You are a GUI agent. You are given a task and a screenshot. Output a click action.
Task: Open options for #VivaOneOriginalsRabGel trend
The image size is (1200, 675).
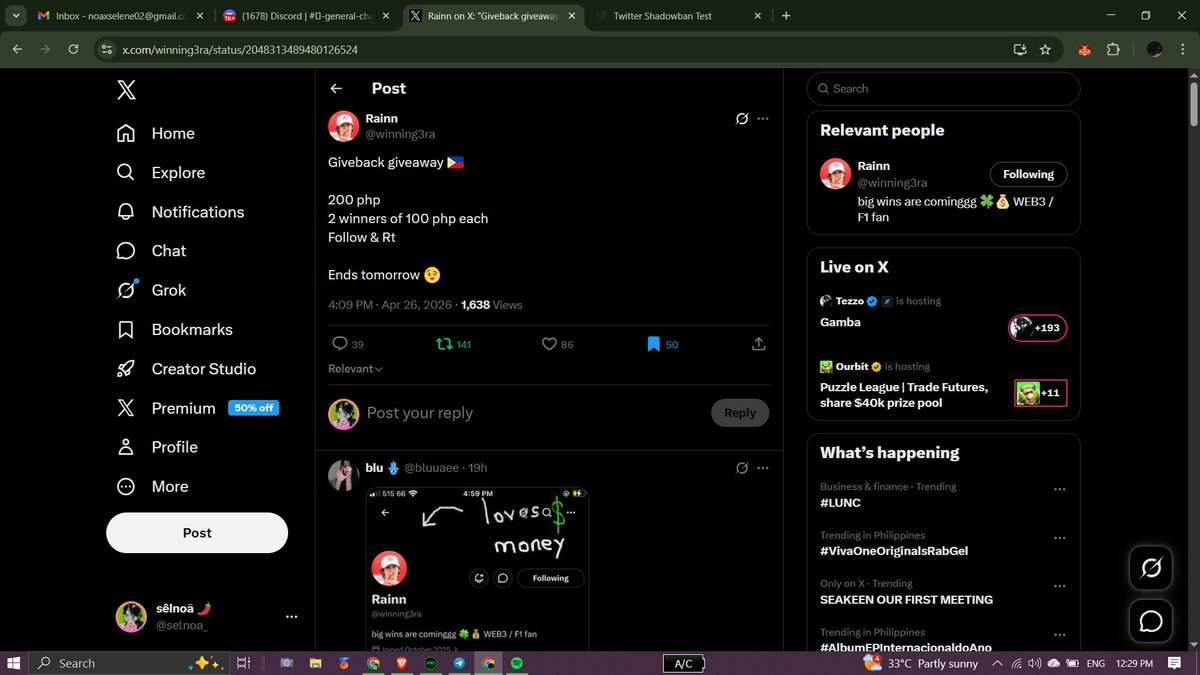(x=1059, y=538)
